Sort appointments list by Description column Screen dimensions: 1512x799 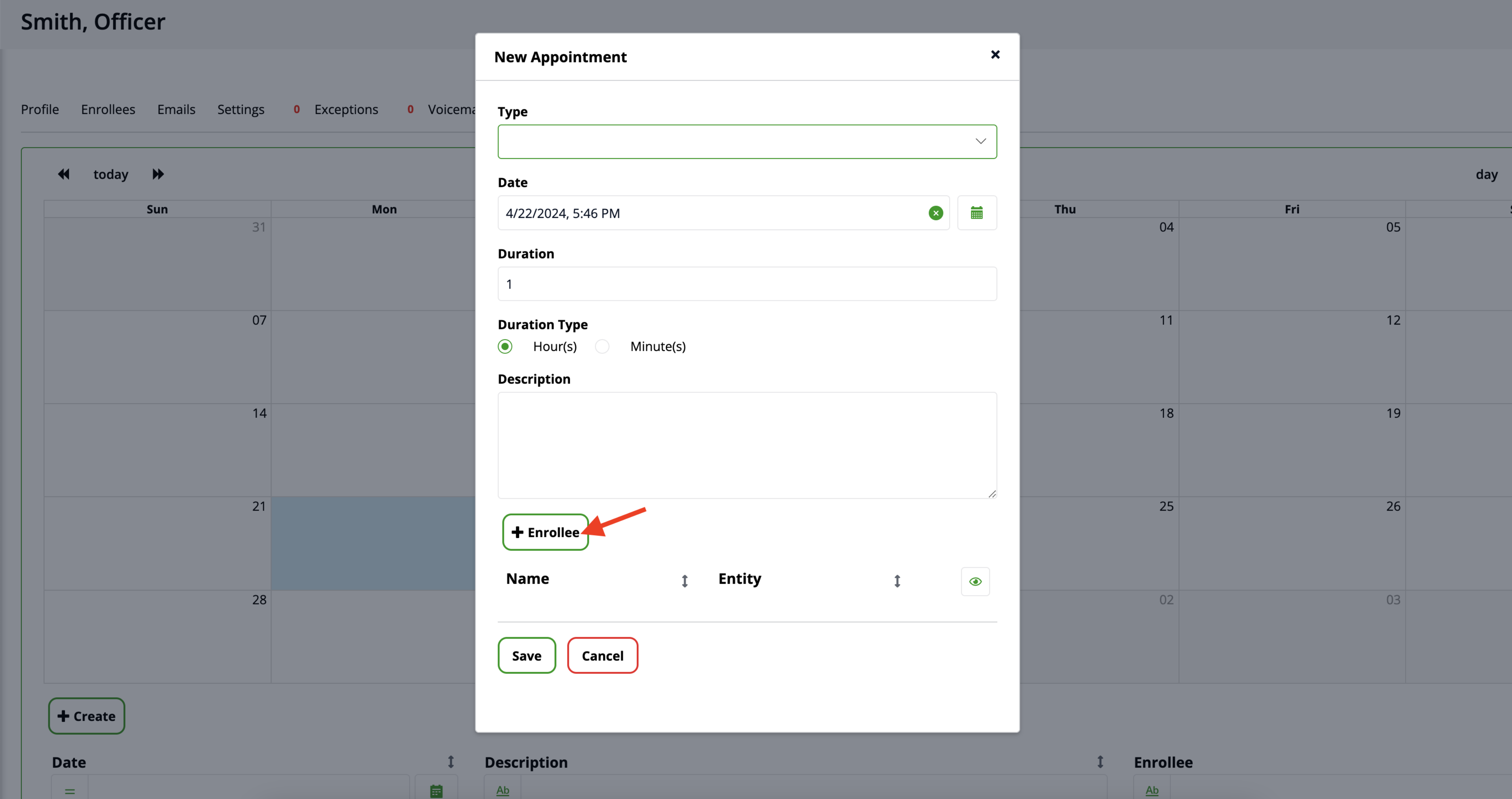coord(1100,762)
